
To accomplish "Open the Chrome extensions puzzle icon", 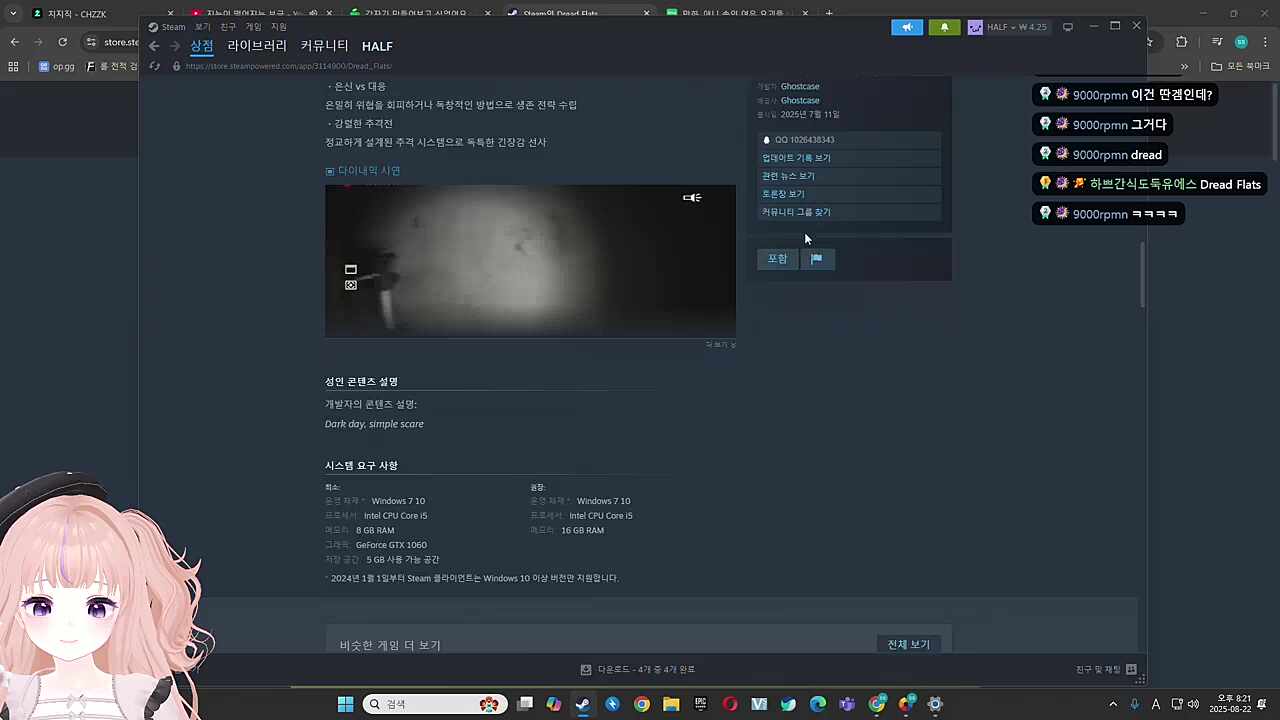I will point(1182,42).
